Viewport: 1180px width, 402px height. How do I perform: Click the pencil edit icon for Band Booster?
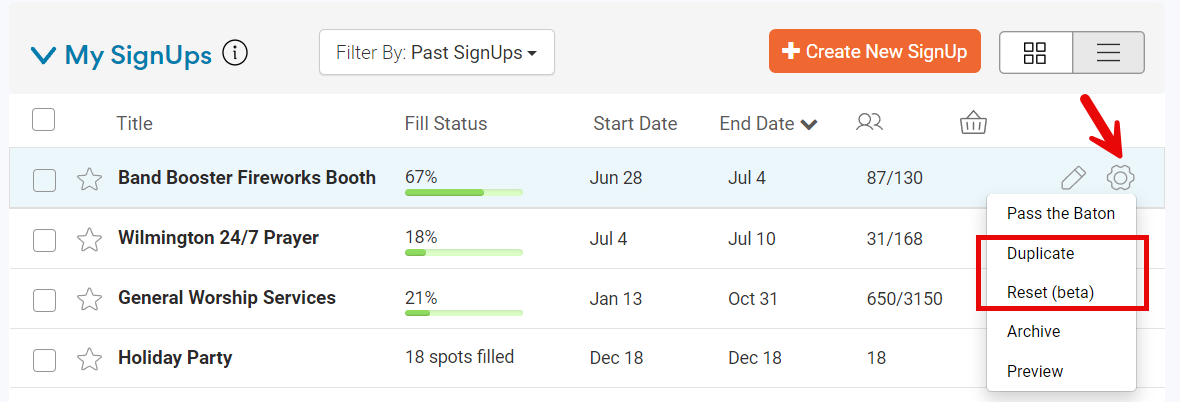click(1072, 179)
